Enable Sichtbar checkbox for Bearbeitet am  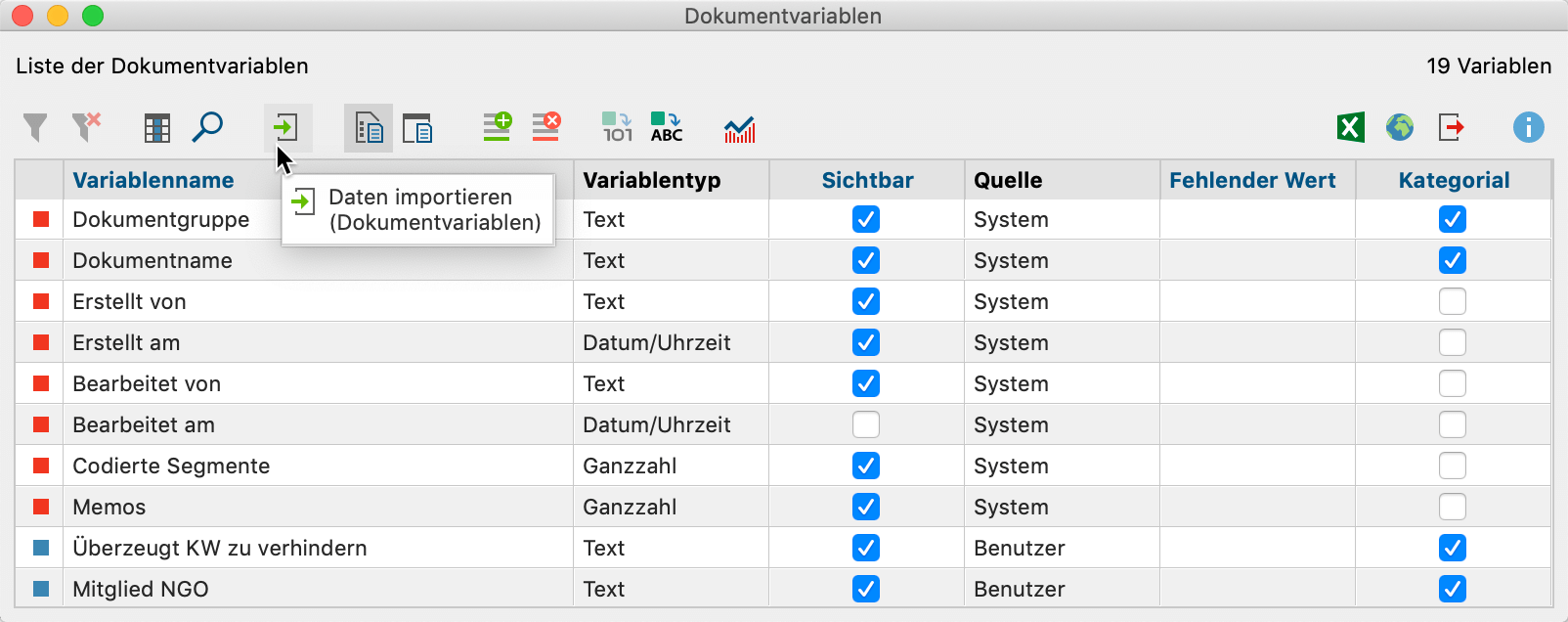click(x=865, y=424)
